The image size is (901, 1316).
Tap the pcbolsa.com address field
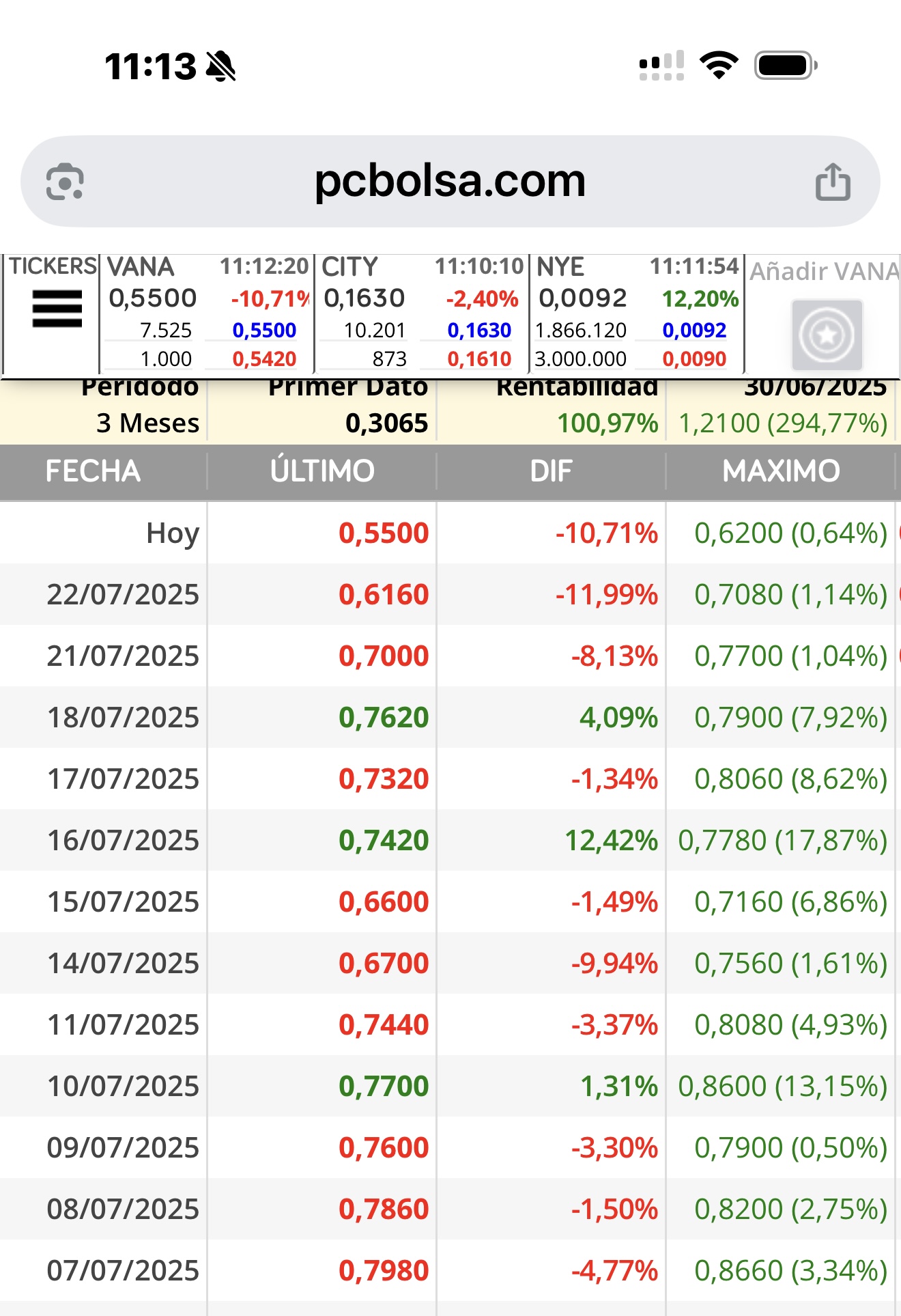450,182
